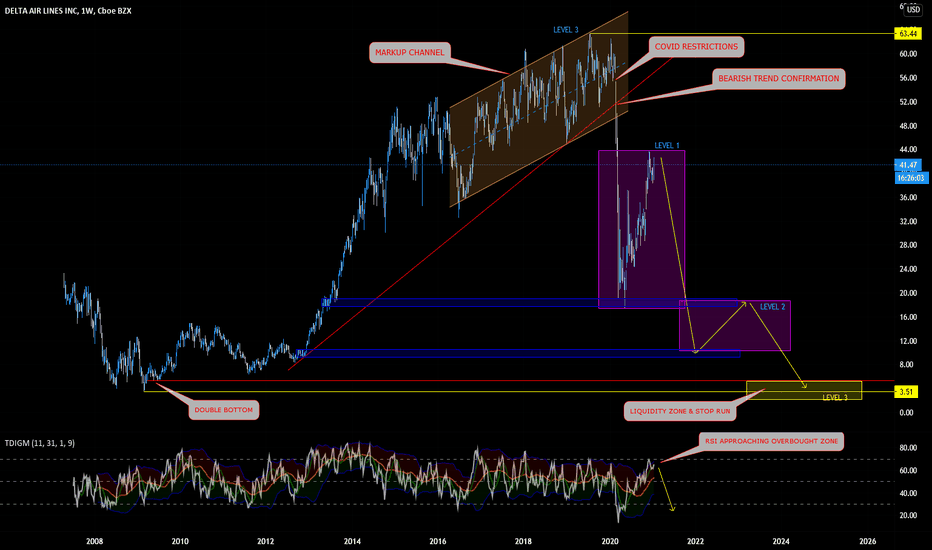This screenshot has height=550, width=932.
Task: Click the 2026 label on time axis
Action: pos(868,541)
